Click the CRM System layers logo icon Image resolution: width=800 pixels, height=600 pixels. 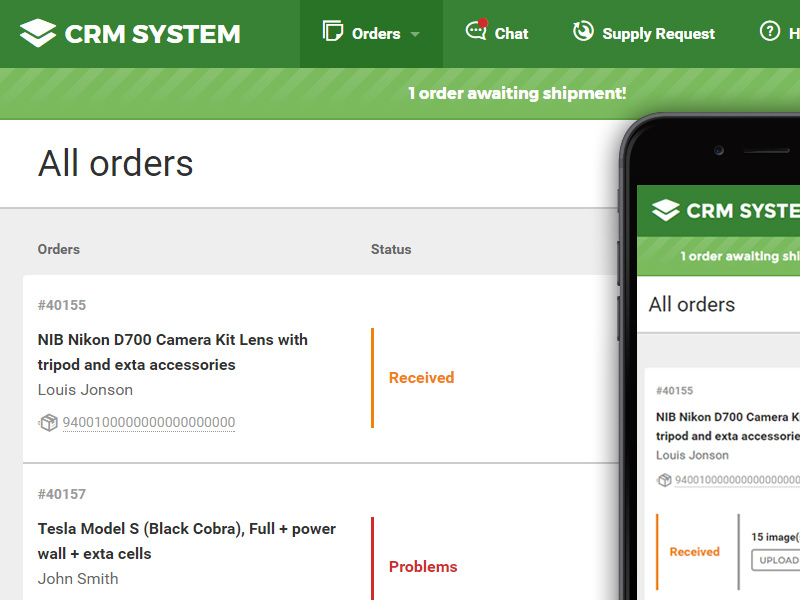click(x=38, y=33)
